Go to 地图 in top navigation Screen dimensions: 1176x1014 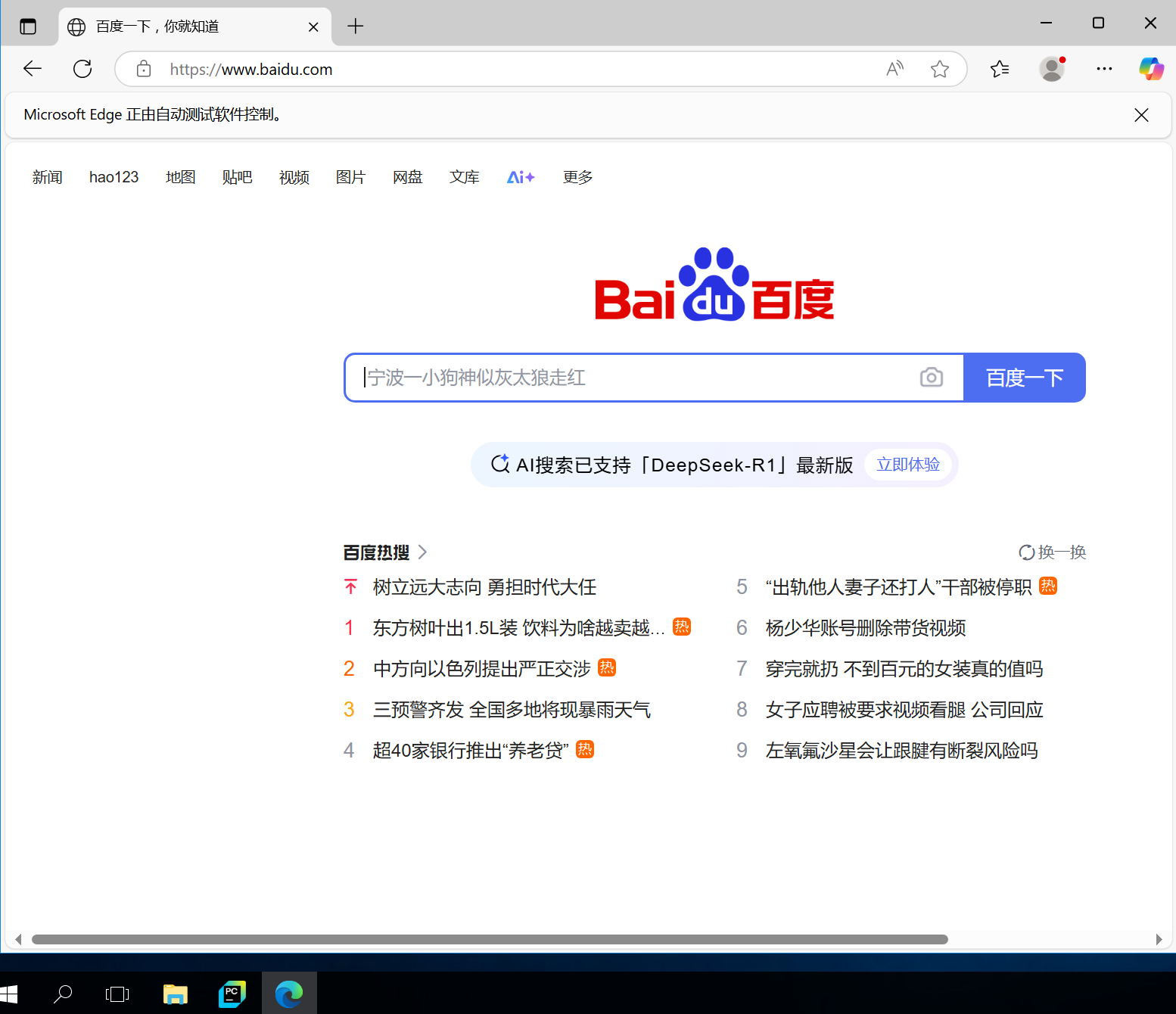[180, 177]
